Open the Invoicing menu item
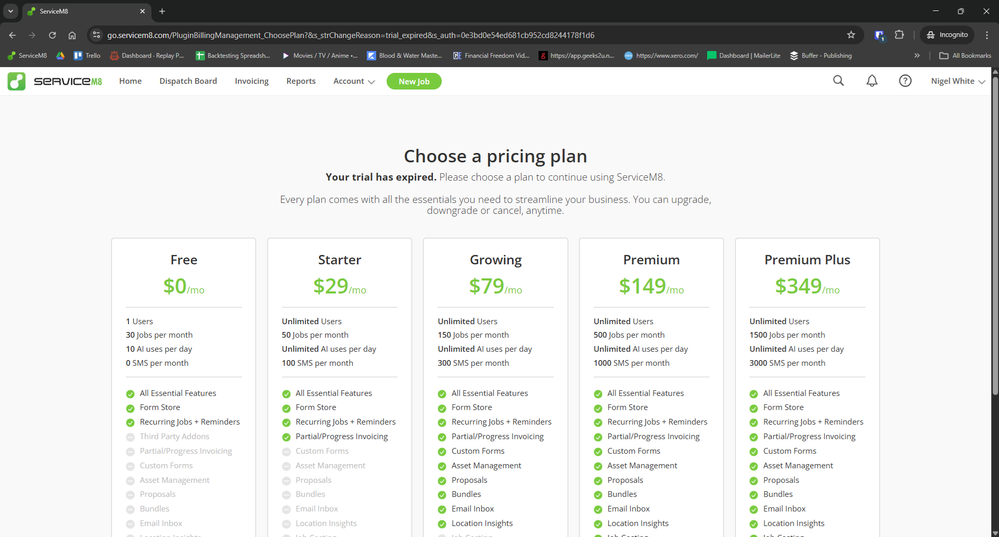 pos(252,82)
